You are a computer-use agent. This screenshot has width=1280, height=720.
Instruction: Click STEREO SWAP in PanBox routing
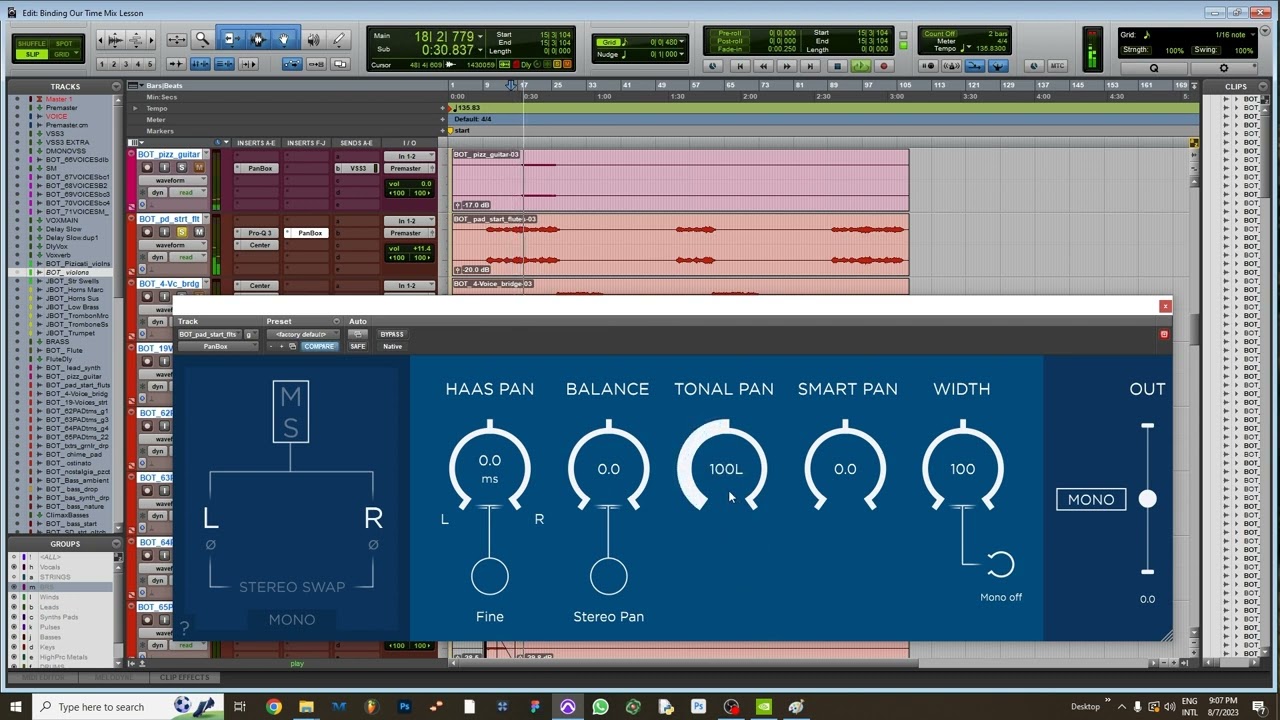point(292,587)
